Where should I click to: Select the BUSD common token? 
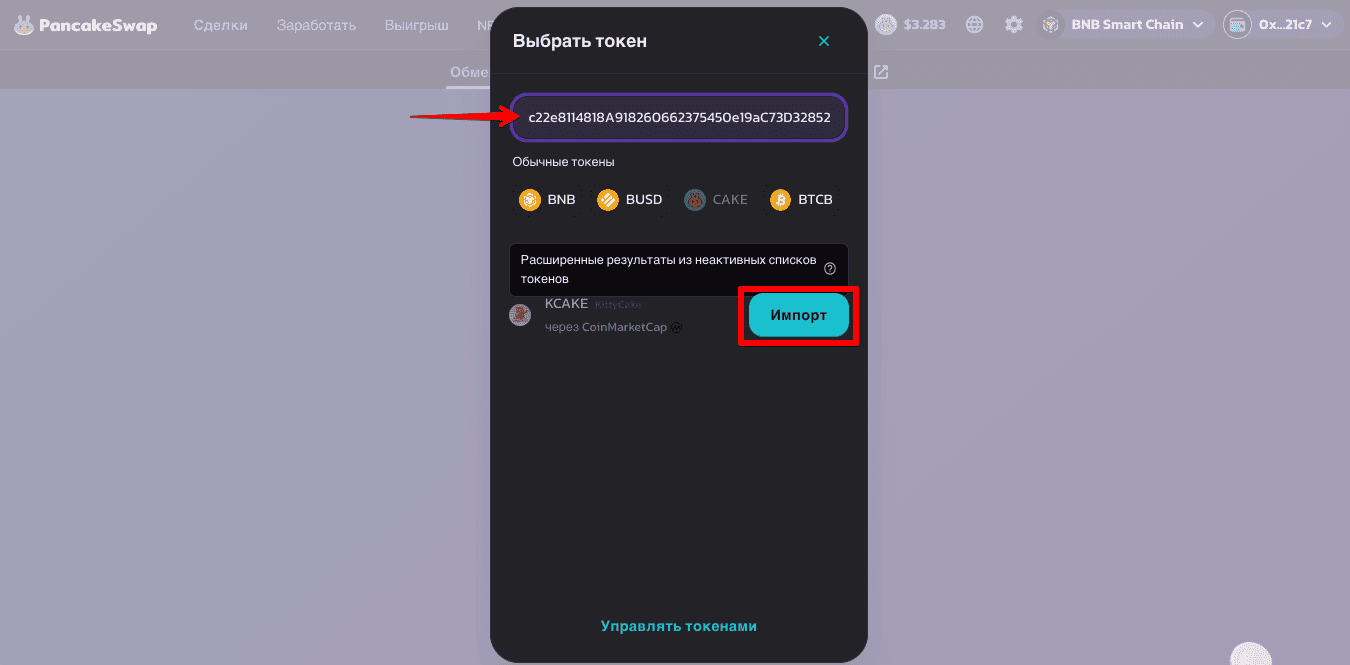pyautogui.click(x=630, y=200)
